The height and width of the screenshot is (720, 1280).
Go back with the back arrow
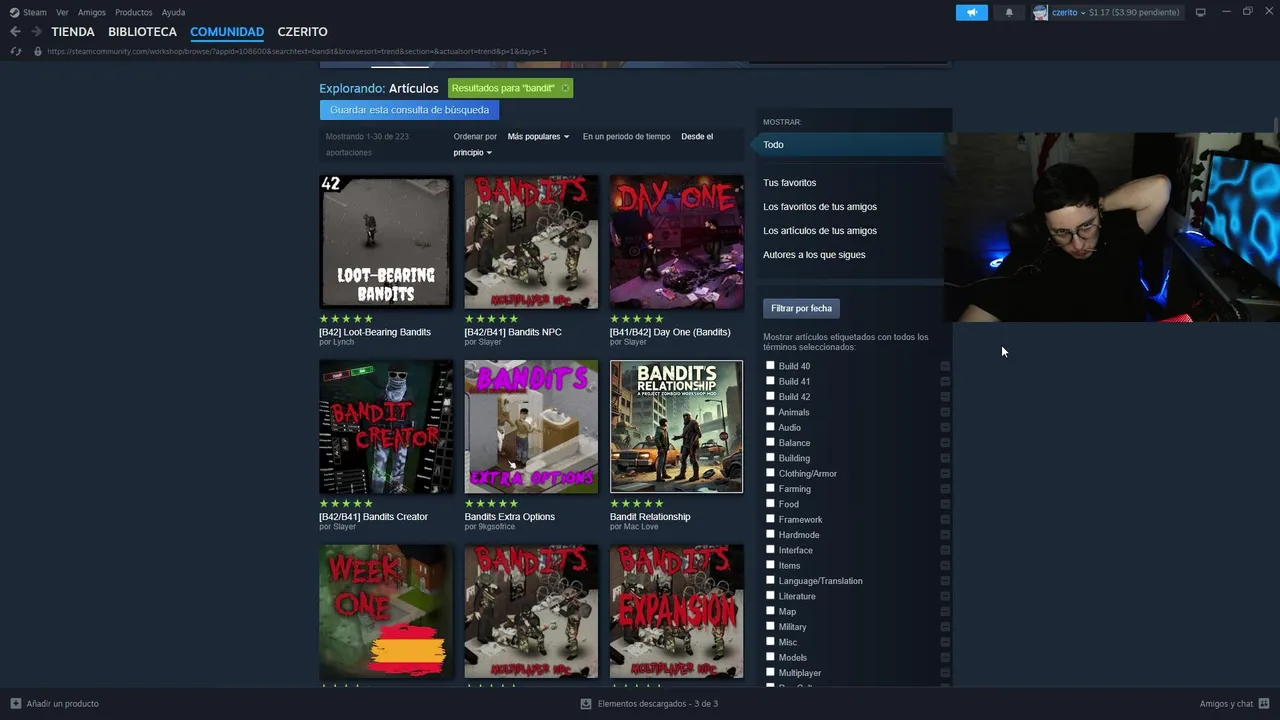(x=15, y=32)
